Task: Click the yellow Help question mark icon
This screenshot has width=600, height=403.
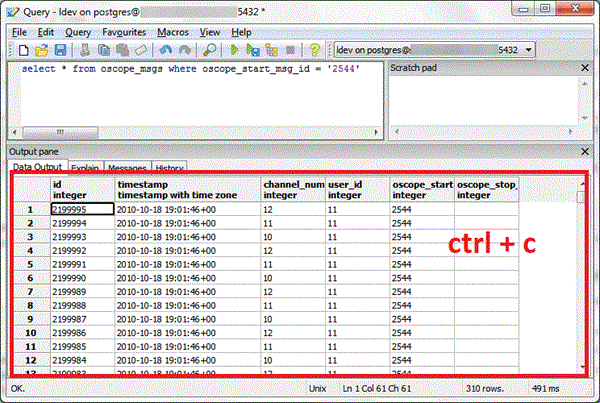Action: [314, 49]
